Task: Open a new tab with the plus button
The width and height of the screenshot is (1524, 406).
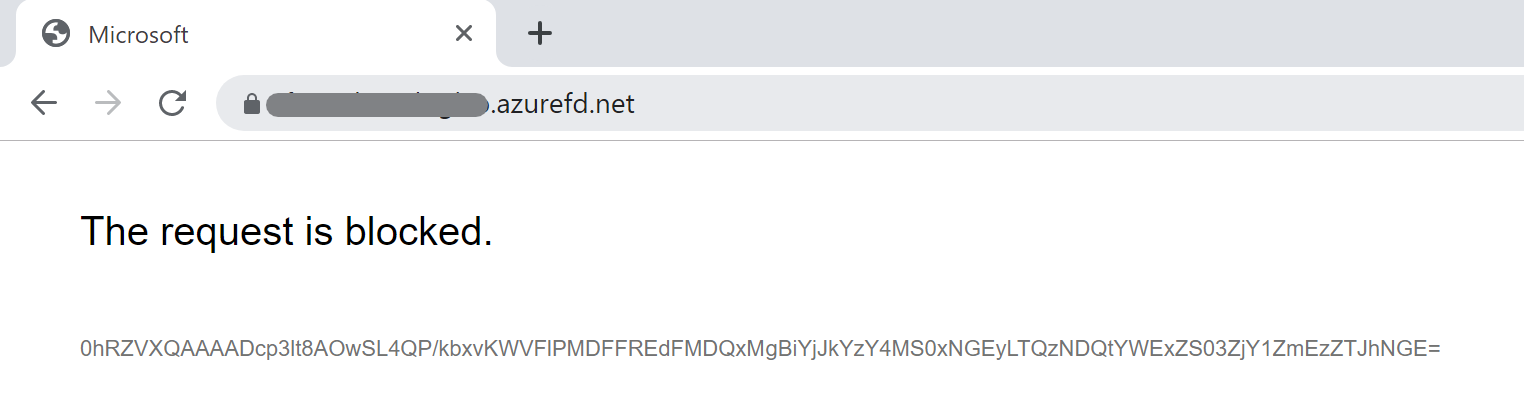Action: pyautogui.click(x=540, y=34)
